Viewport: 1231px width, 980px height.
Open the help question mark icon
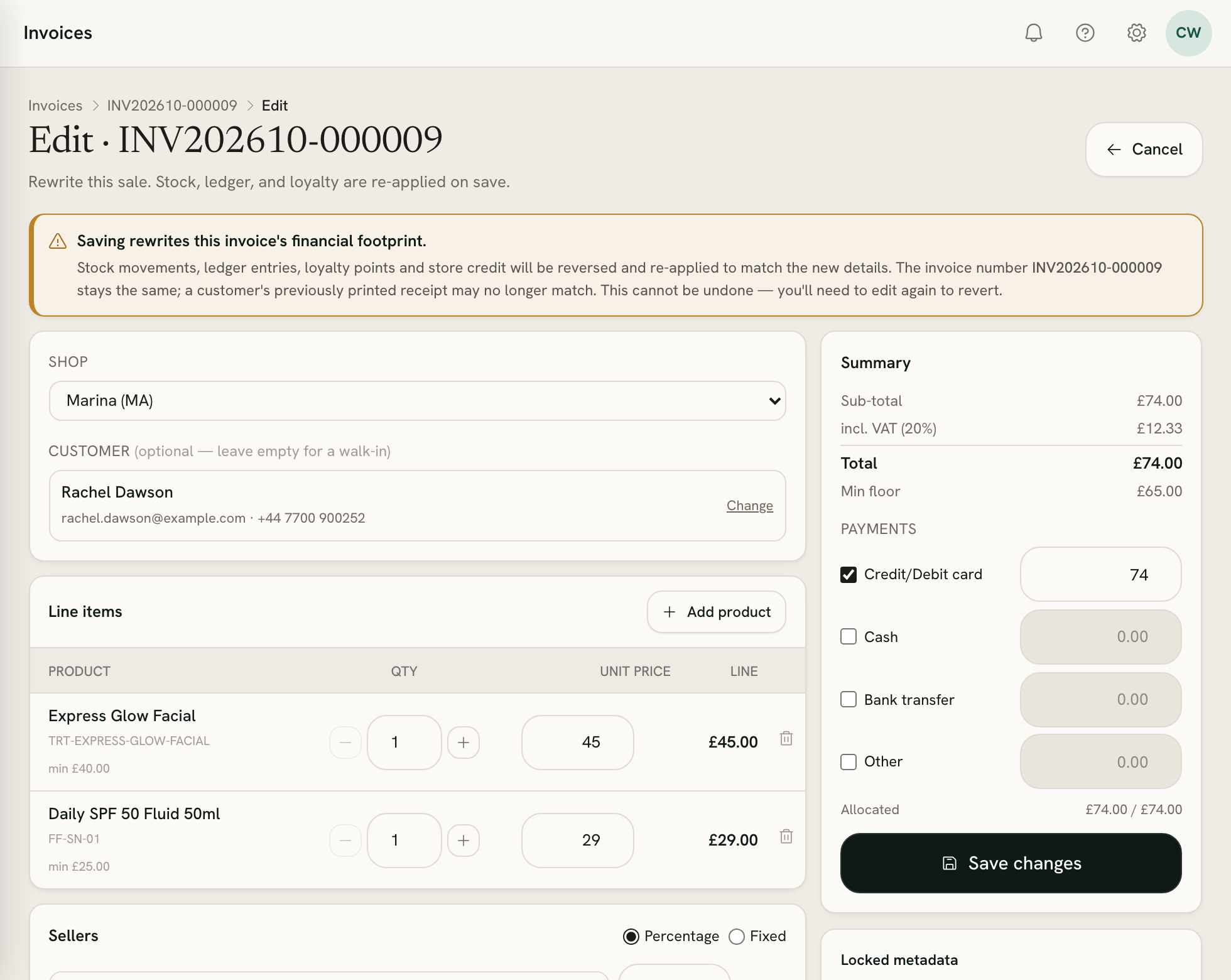click(x=1085, y=33)
